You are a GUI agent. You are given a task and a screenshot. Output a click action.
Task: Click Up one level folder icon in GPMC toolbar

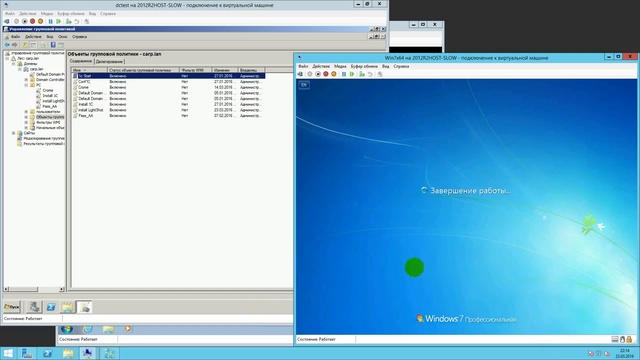pos(25,45)
